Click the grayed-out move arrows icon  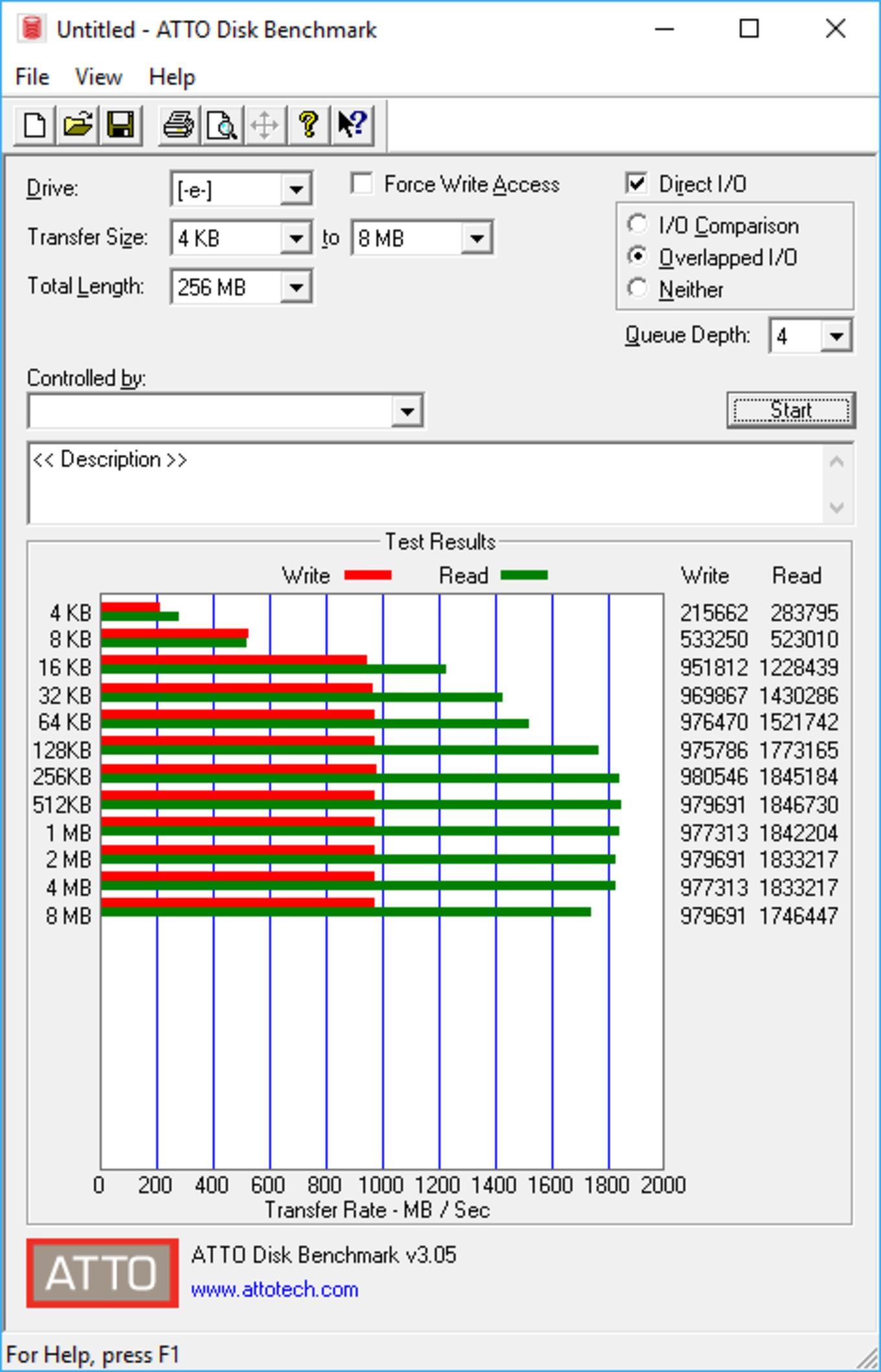tap(265, 124)
